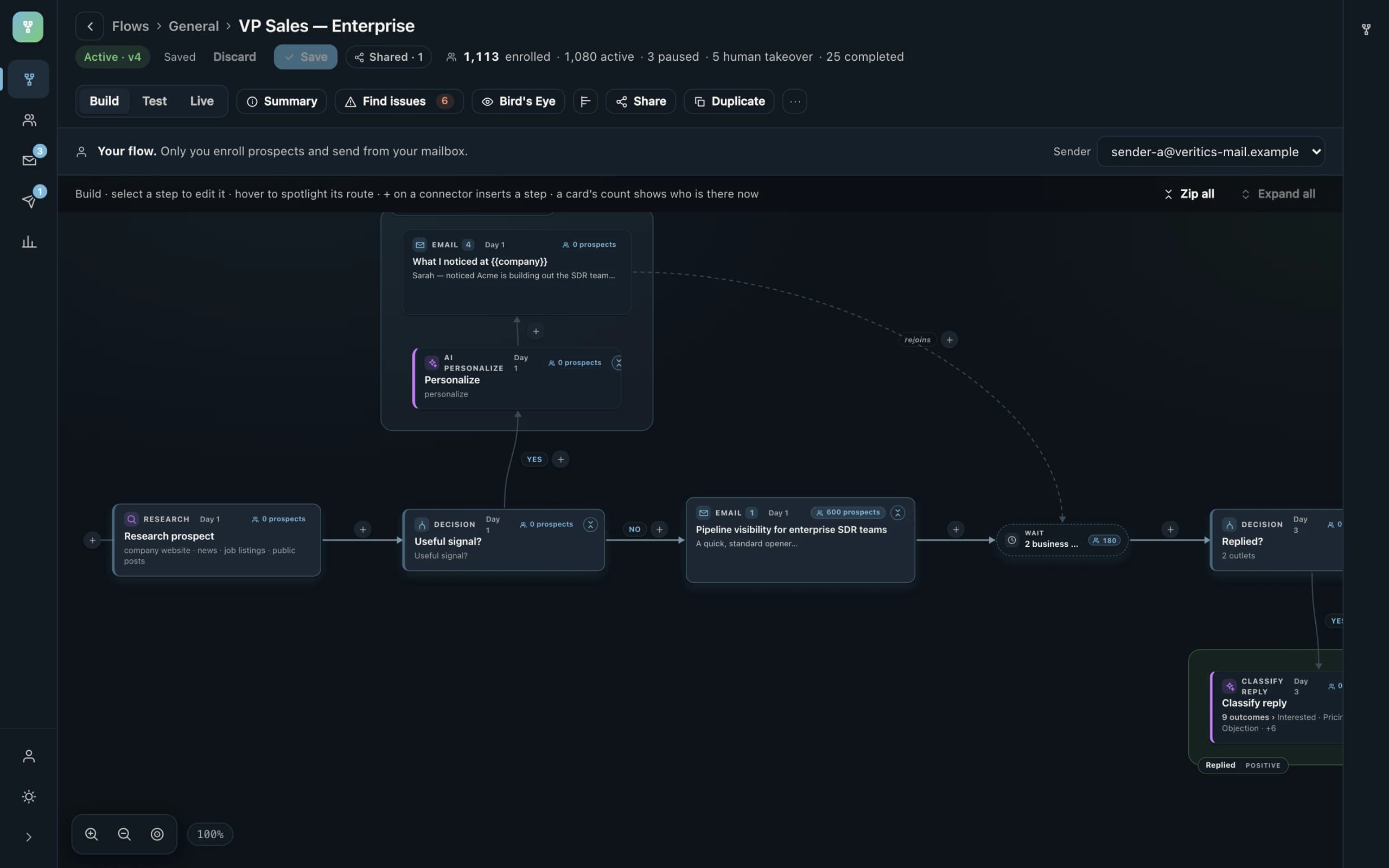Open the profile icon in the sidebar
Image resolution: width=1389 pixels, height=868 pixels.
tap(28, 756)
